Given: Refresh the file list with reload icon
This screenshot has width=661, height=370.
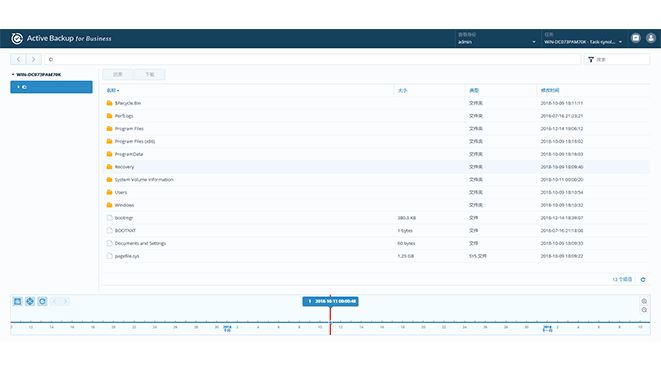Looking at the screenshot, I should 643,279.
